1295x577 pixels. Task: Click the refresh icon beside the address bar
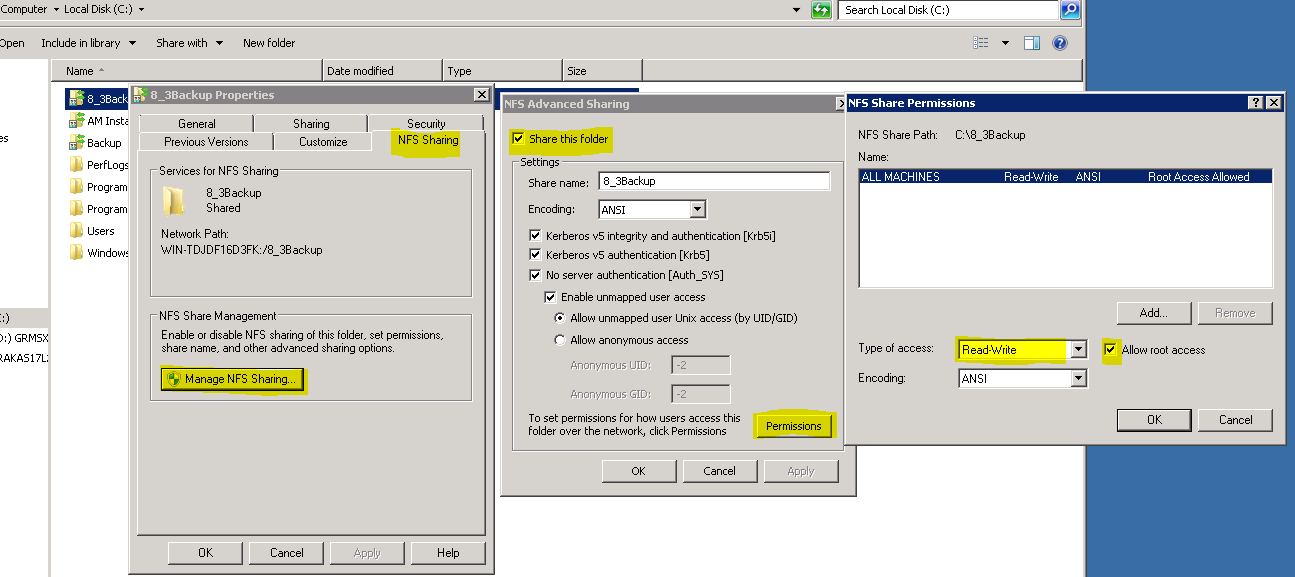click(x=822, y=10)
